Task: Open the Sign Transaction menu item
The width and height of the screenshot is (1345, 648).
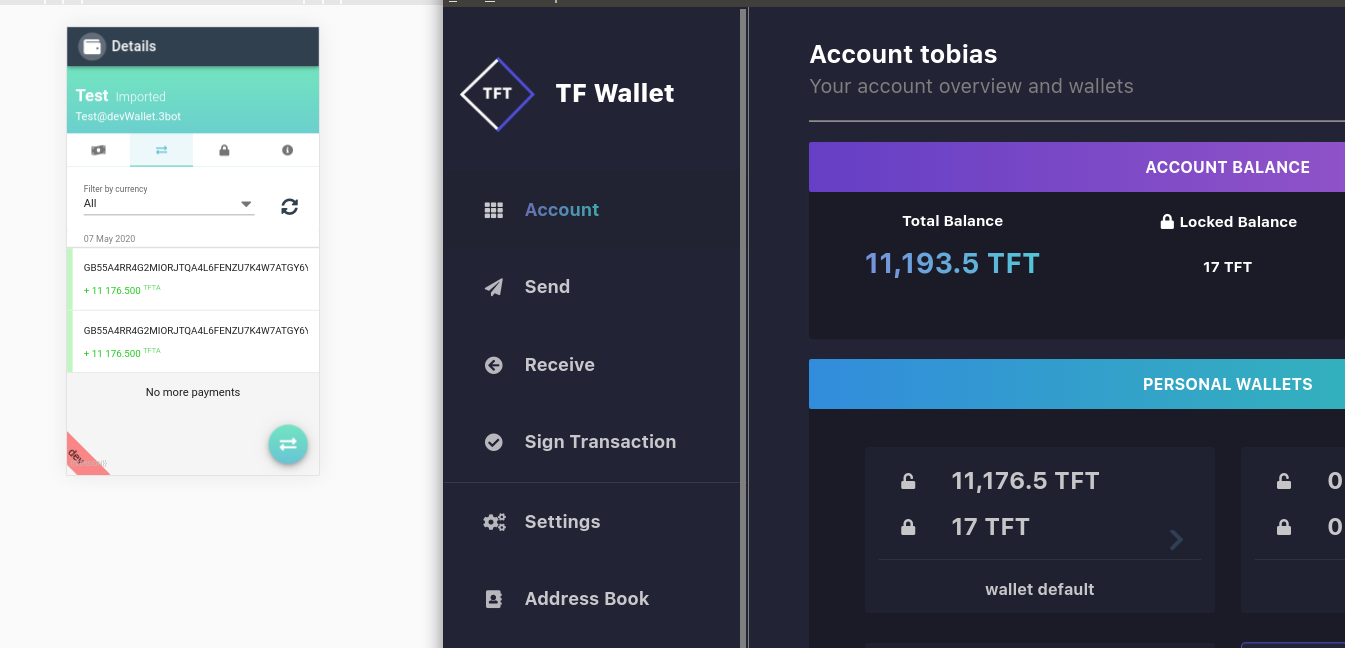Action: point(600,441)
